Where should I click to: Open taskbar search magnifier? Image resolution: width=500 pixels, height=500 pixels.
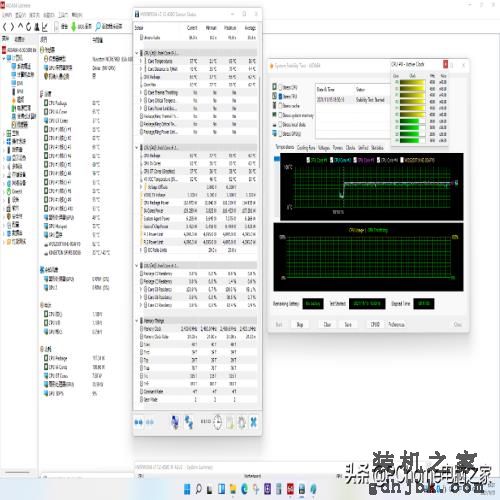pos(198,489)
